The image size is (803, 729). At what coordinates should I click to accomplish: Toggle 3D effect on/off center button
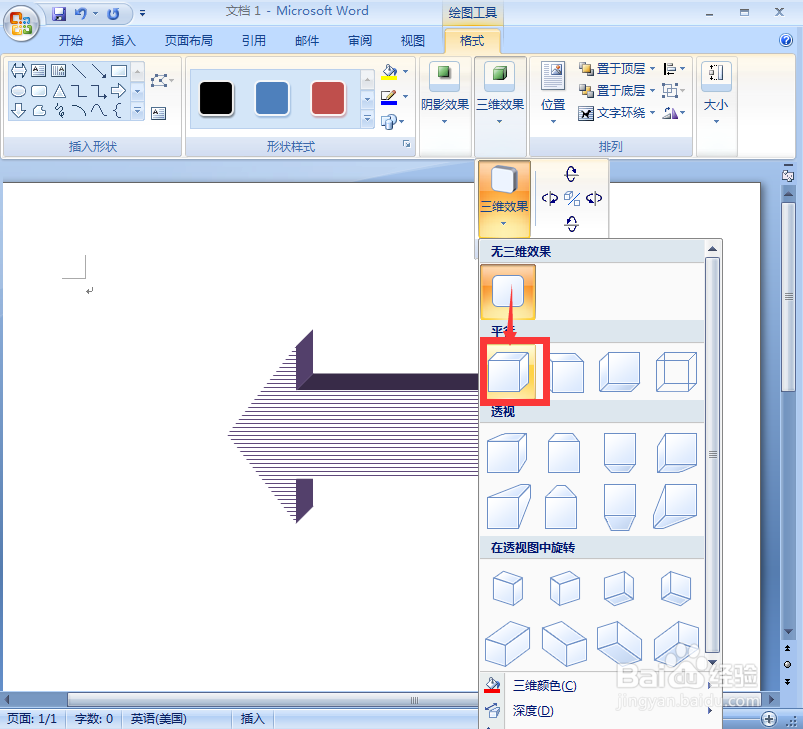[572, 198]
